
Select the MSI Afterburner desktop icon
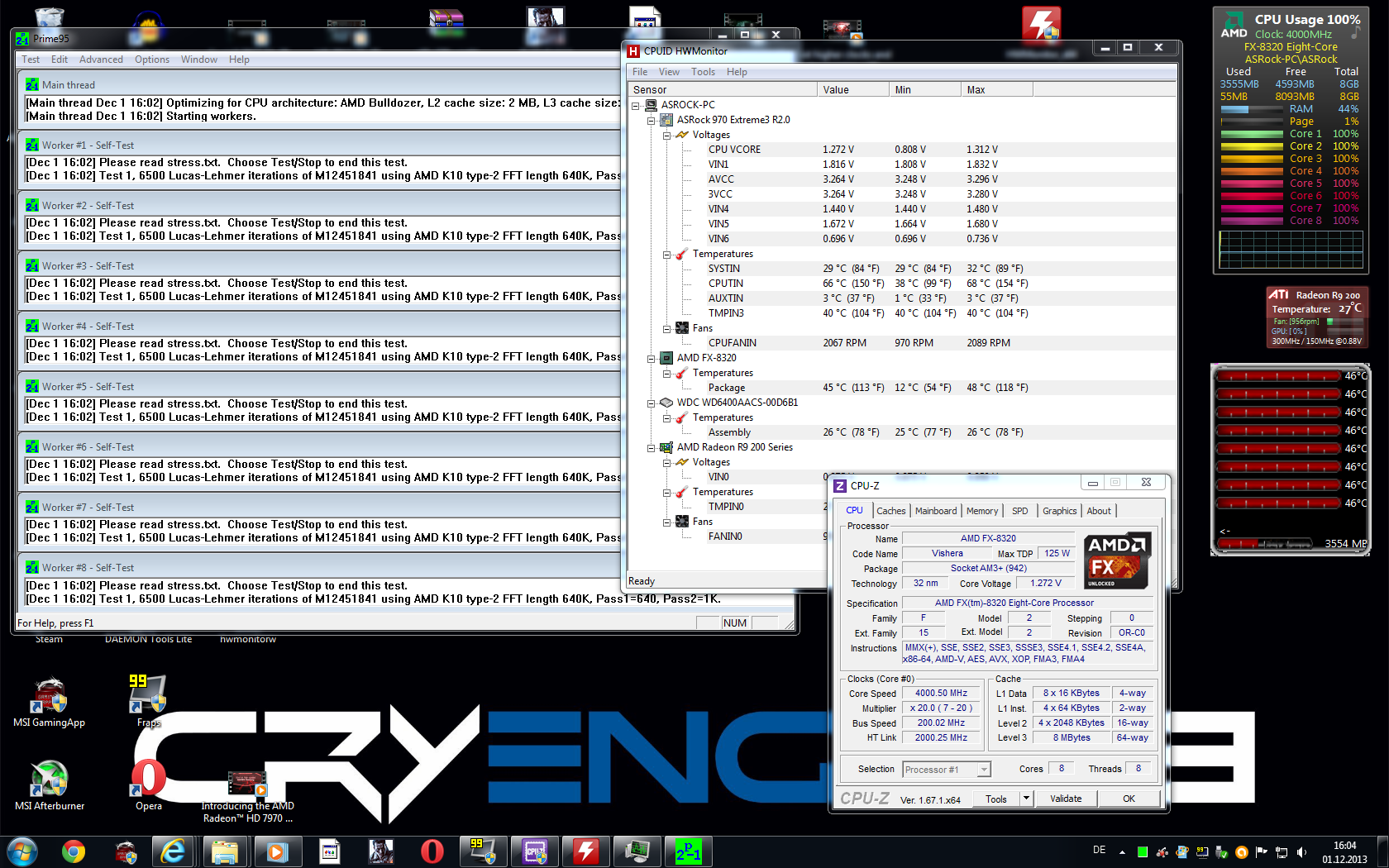[50, 785]
